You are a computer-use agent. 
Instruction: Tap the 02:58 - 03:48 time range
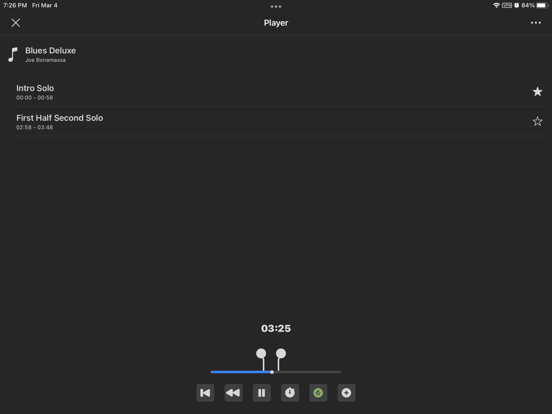click(x=34, y=127)
